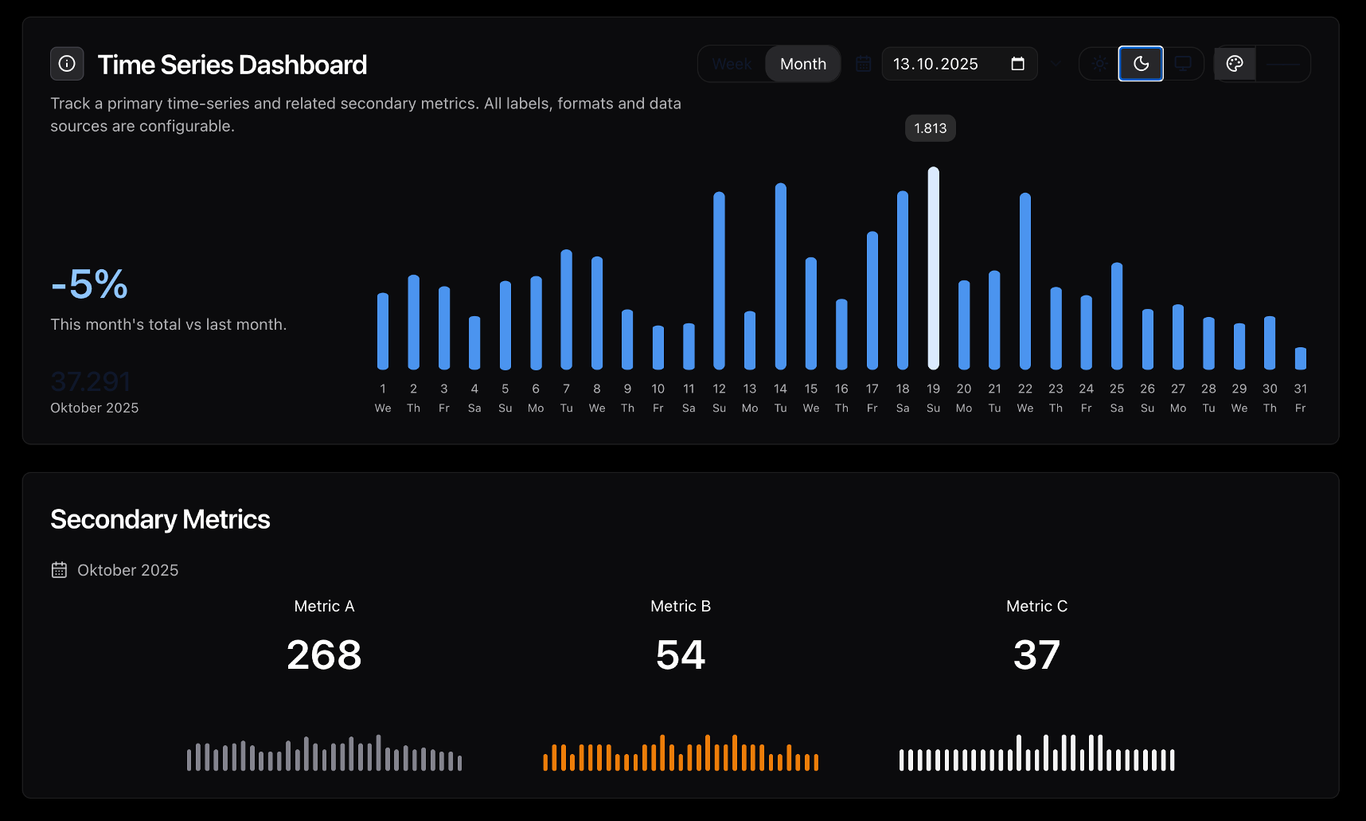Expand the chevron dropdown after date field
This screenshot has width=1366, height=821.
[1056, 64]
